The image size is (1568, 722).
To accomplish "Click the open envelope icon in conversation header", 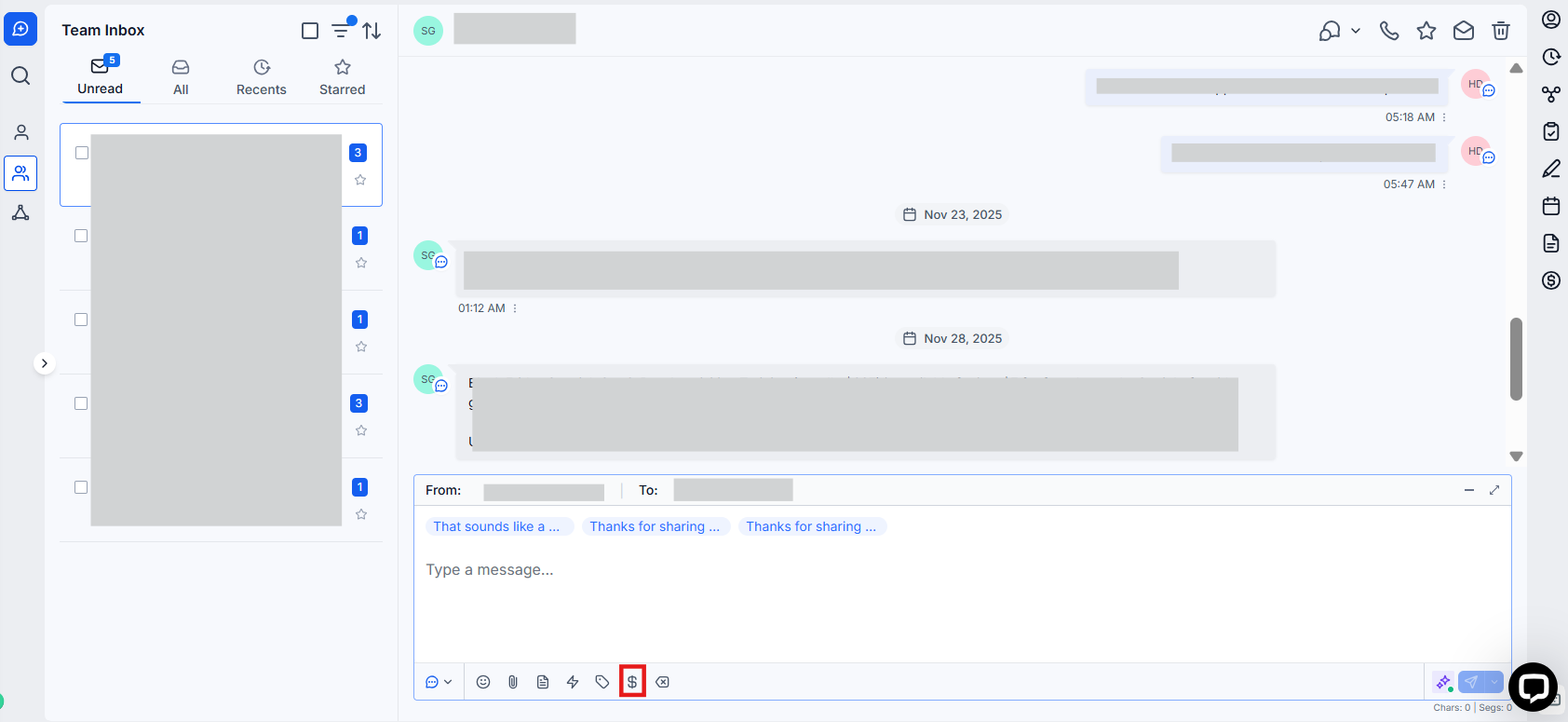I will pos(1464,31).
